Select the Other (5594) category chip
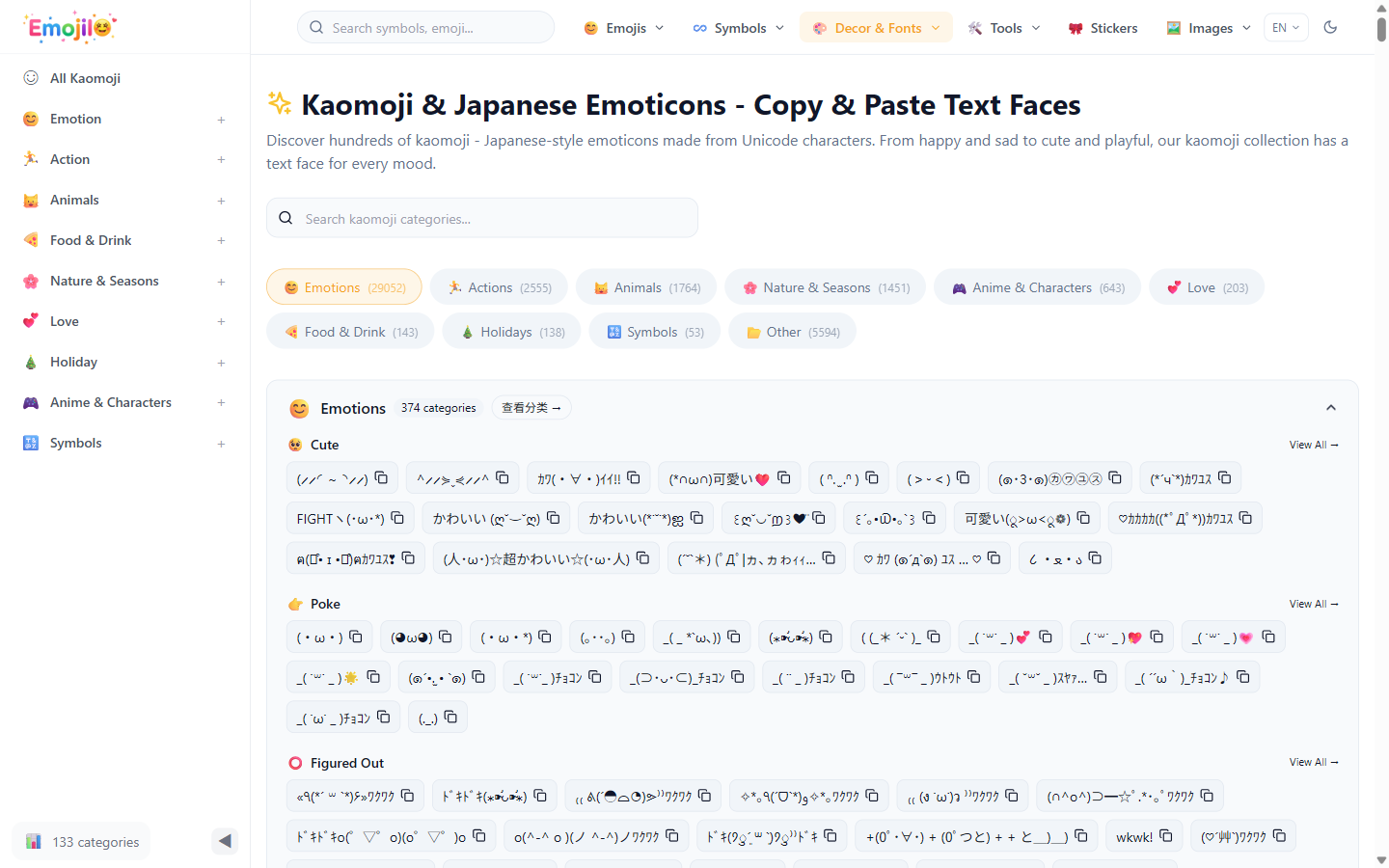The image size is (1389, 868). coord(792,332)
